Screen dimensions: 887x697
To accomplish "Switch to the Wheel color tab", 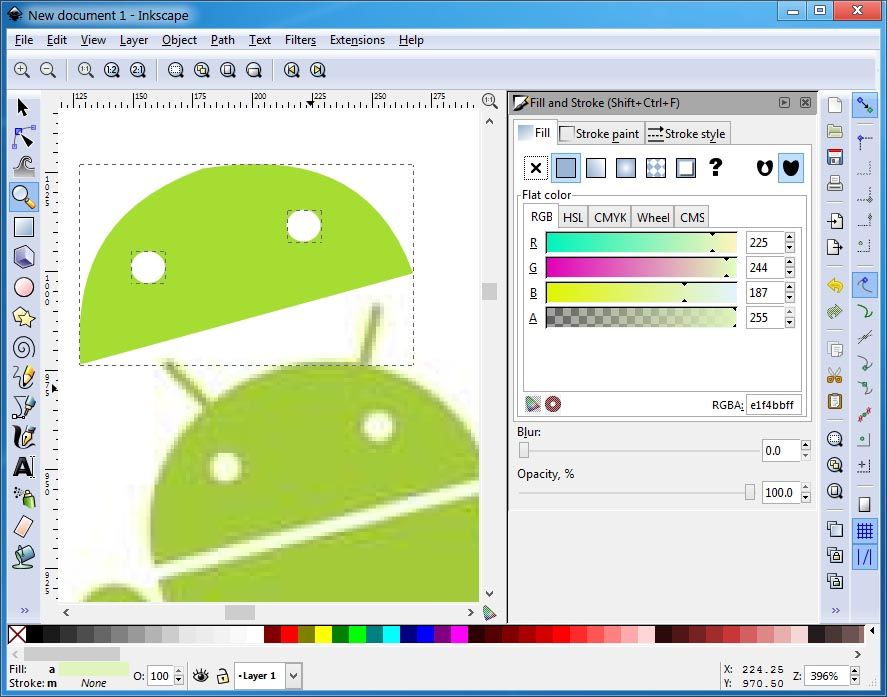I will [653, 217].
